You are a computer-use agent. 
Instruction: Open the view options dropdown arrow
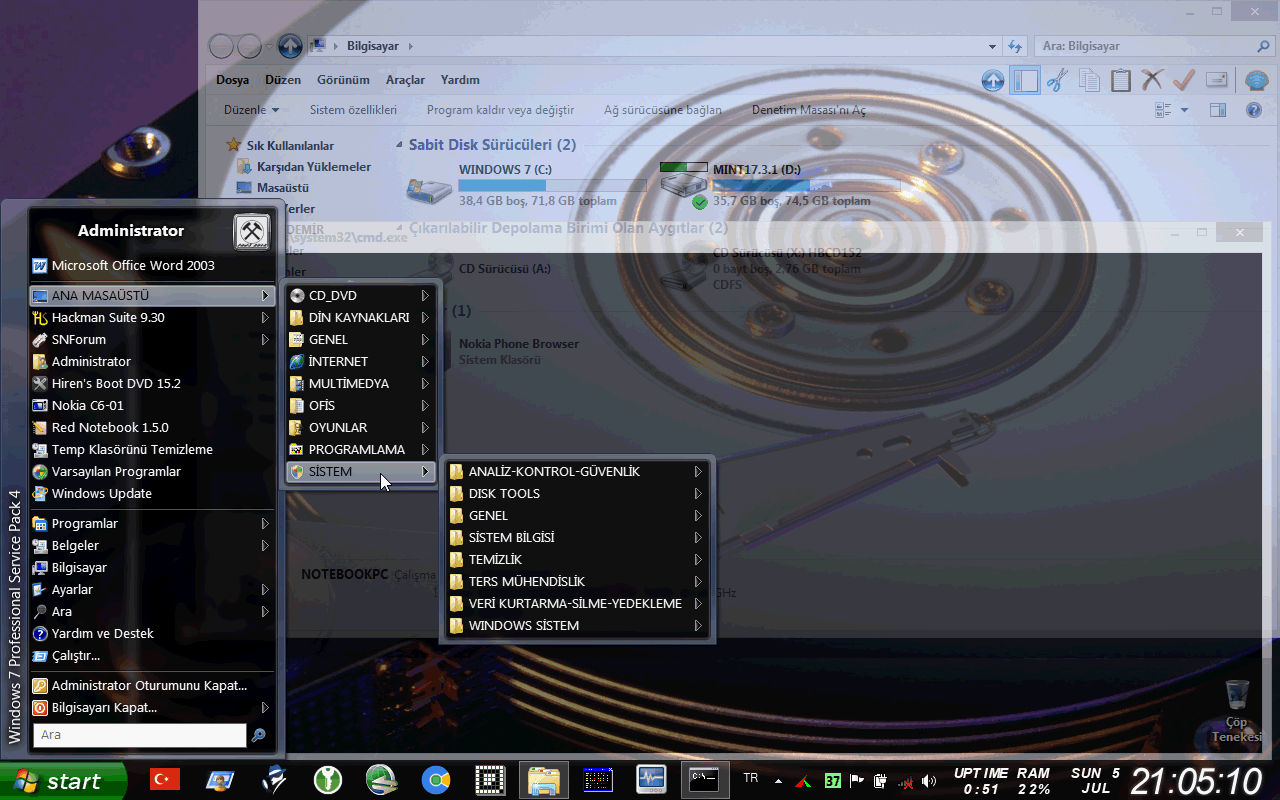(1185, 110)
